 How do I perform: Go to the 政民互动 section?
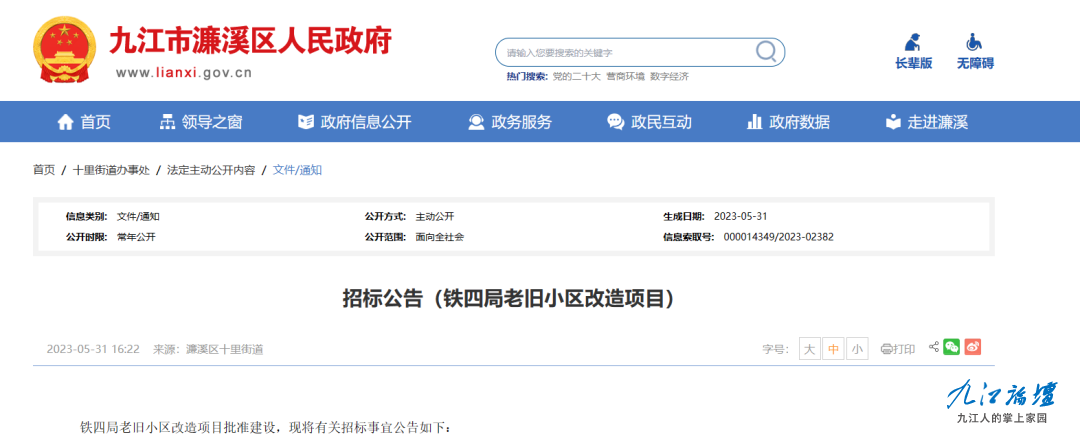[x=649, y=122]
